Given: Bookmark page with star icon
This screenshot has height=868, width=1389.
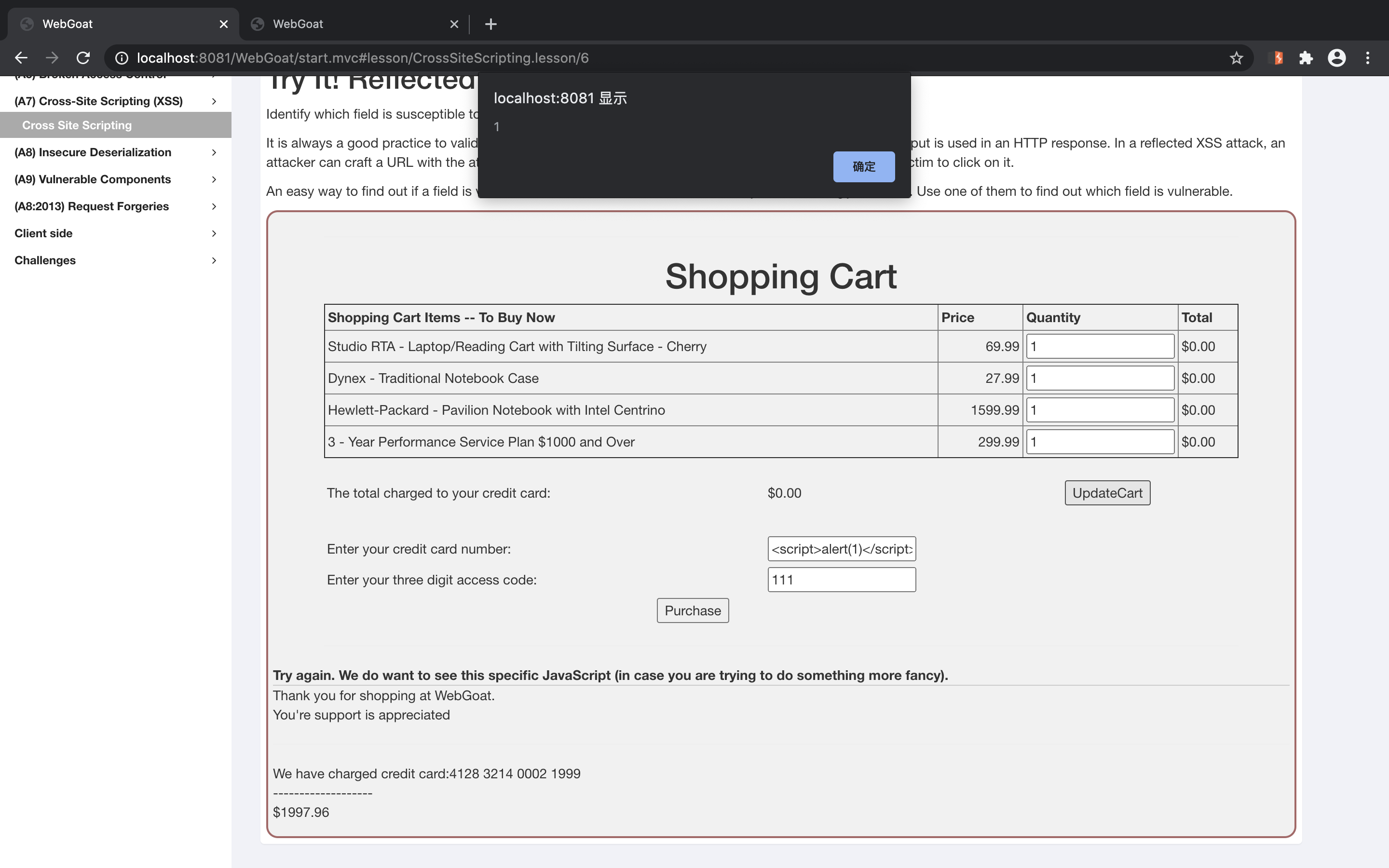Looking at the screenshot, I should click(1236, 58).
